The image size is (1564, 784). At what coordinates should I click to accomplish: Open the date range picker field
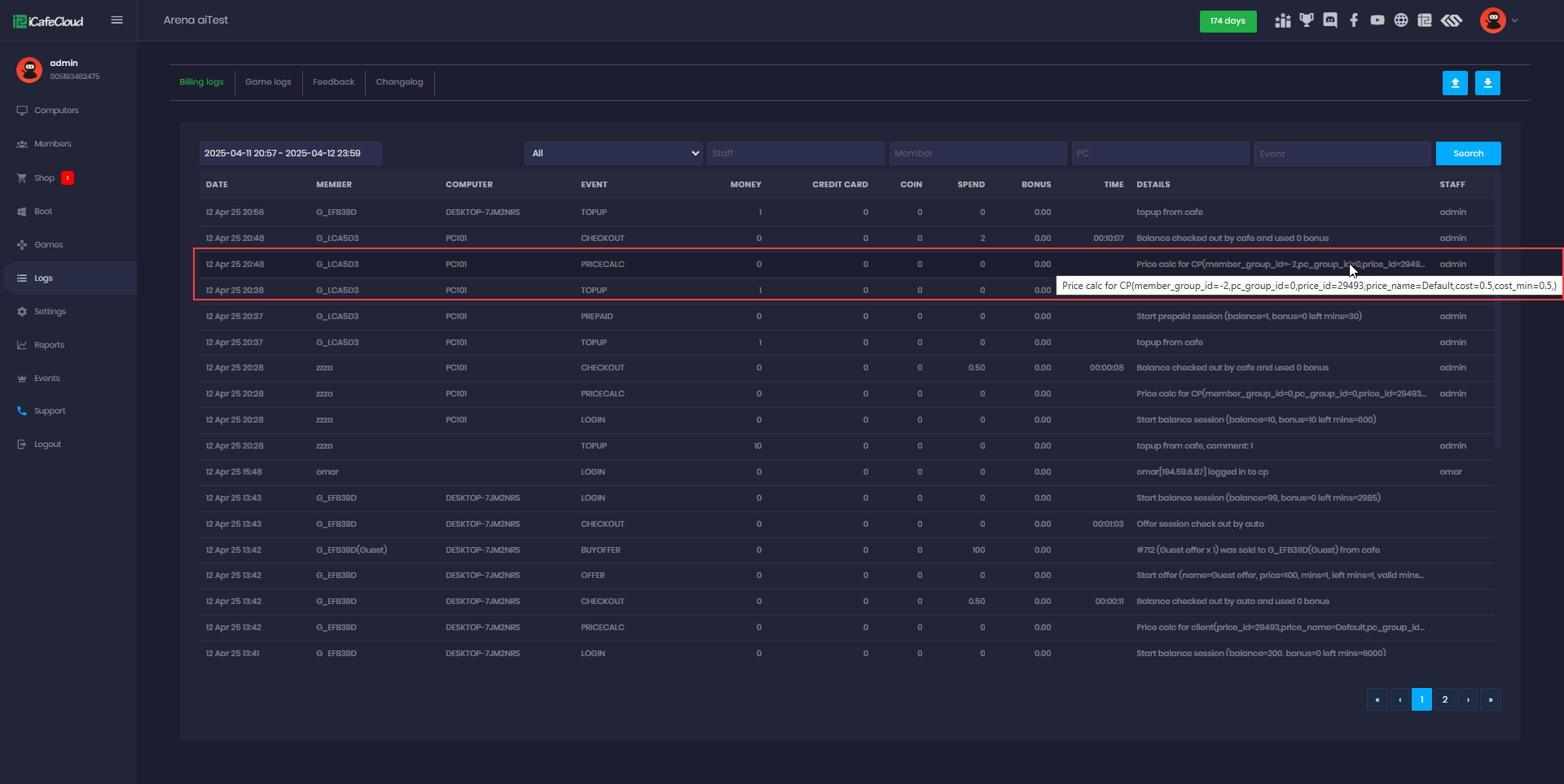click(x=290, y=153)
